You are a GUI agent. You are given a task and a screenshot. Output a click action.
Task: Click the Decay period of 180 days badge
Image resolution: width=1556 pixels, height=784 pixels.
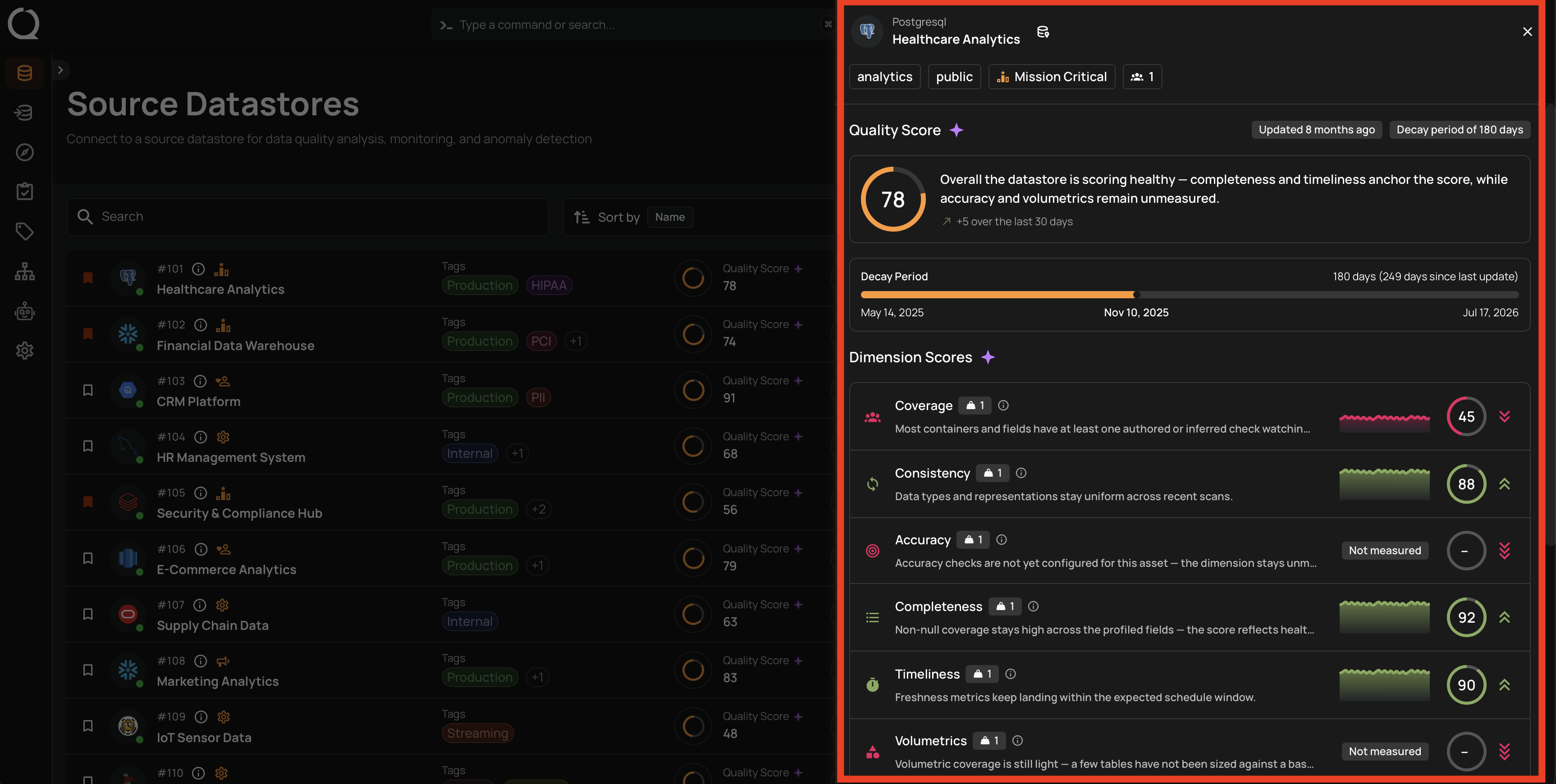(x=1460, y=130)
